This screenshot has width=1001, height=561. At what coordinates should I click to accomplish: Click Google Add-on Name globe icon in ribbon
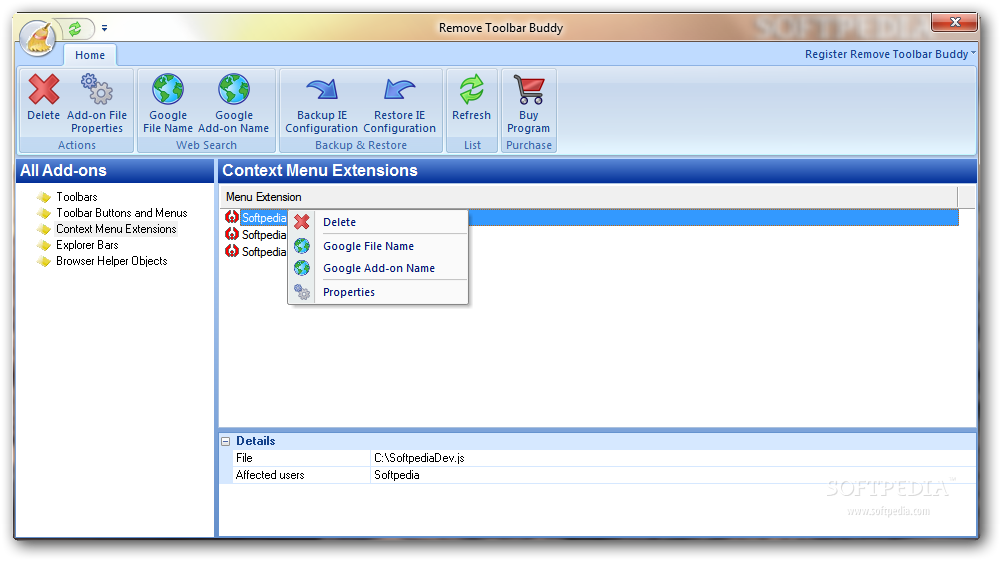pyautogui.click(x=234, y=89)
